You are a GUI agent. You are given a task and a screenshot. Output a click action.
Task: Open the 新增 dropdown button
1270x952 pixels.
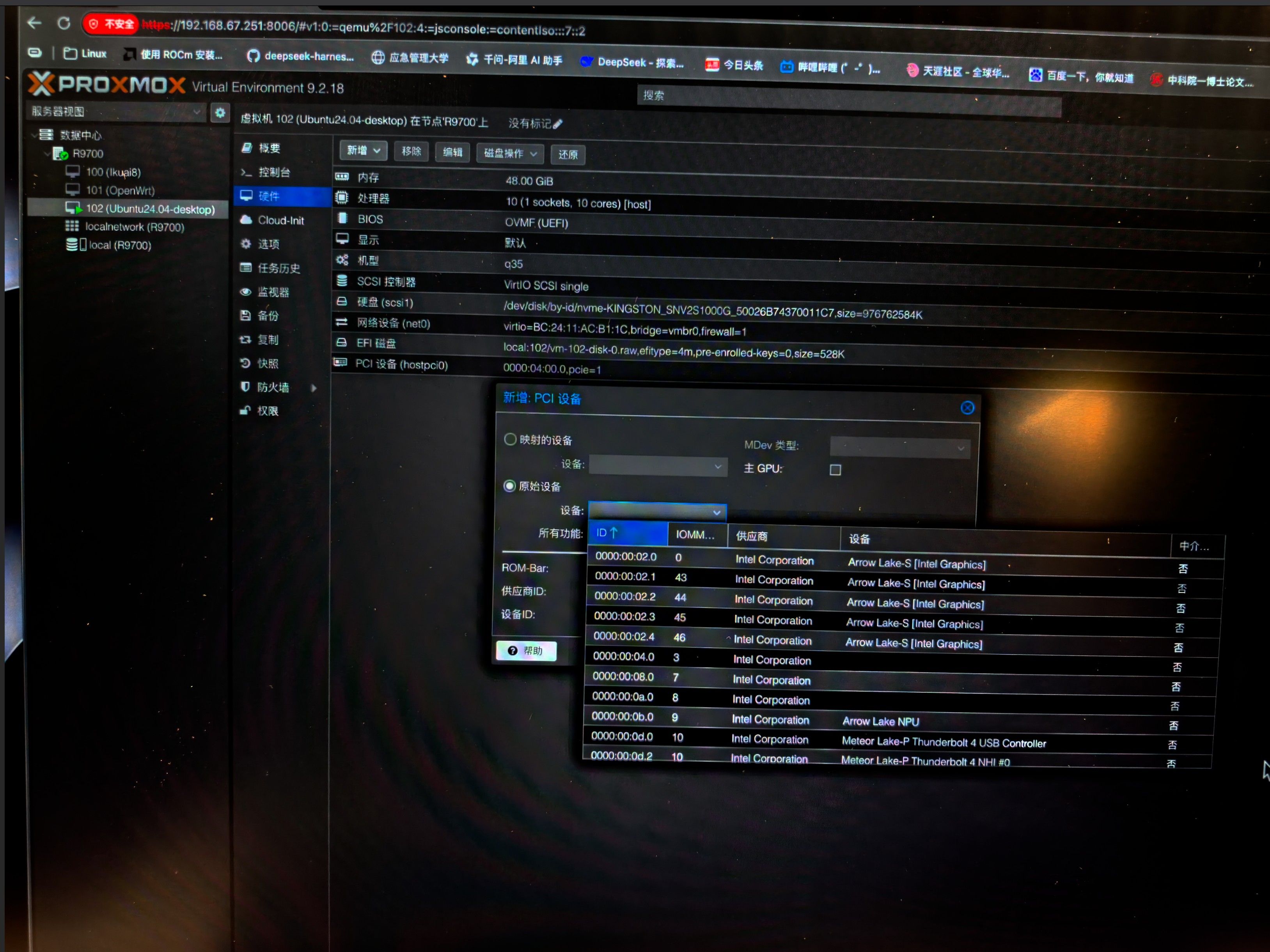pyautogui.click(x=364, y=151)
